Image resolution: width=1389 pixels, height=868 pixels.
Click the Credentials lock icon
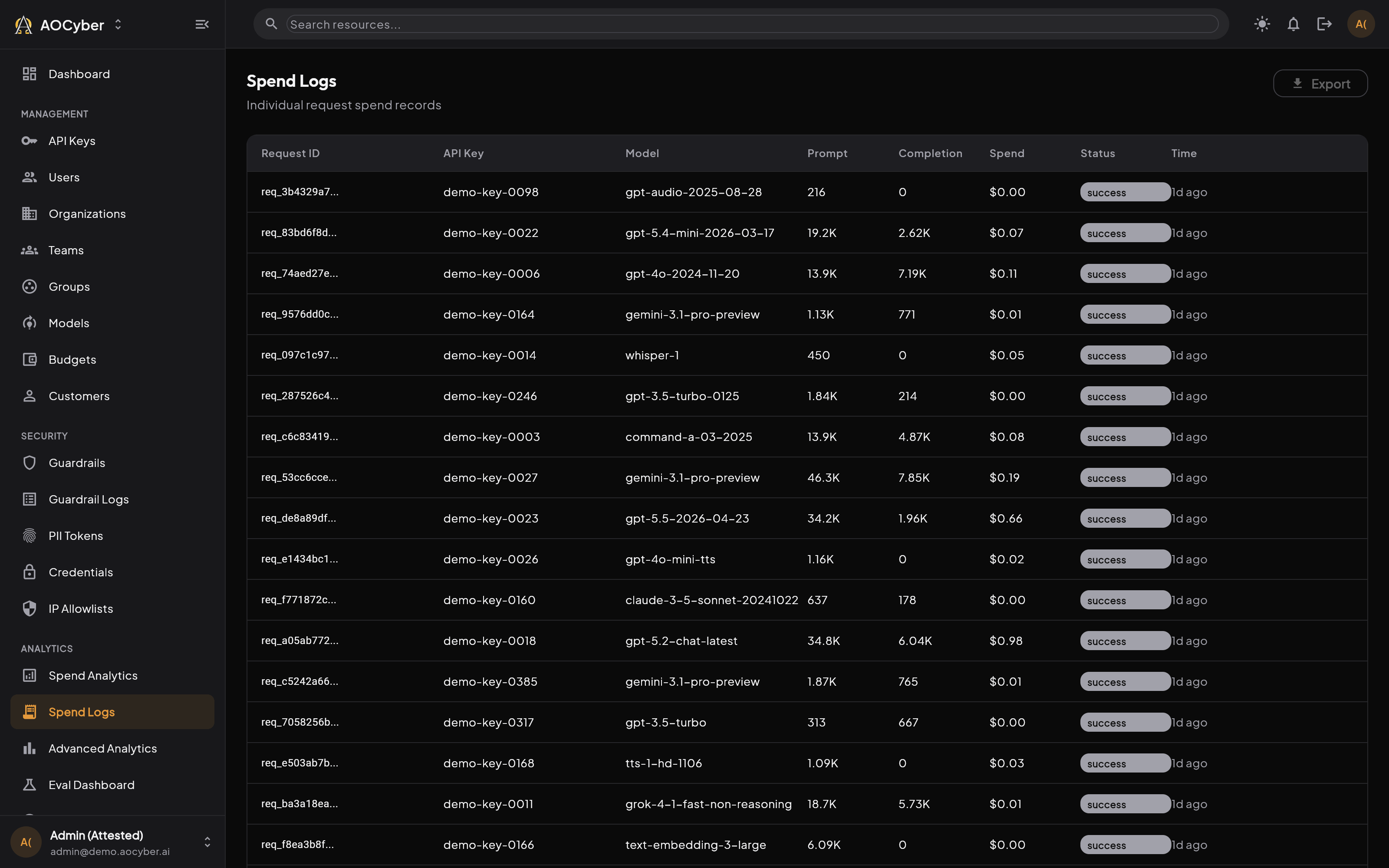pyautogui.click(x=29, y=572)
